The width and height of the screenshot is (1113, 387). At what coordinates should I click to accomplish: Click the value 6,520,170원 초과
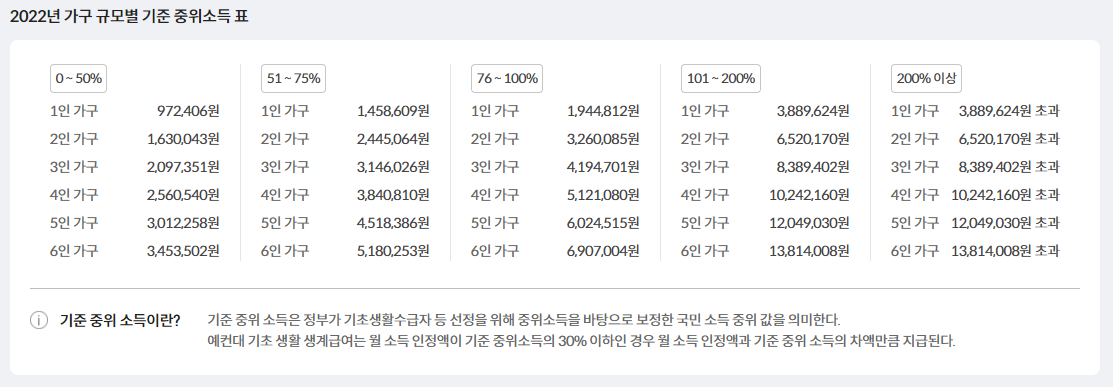1009,138
